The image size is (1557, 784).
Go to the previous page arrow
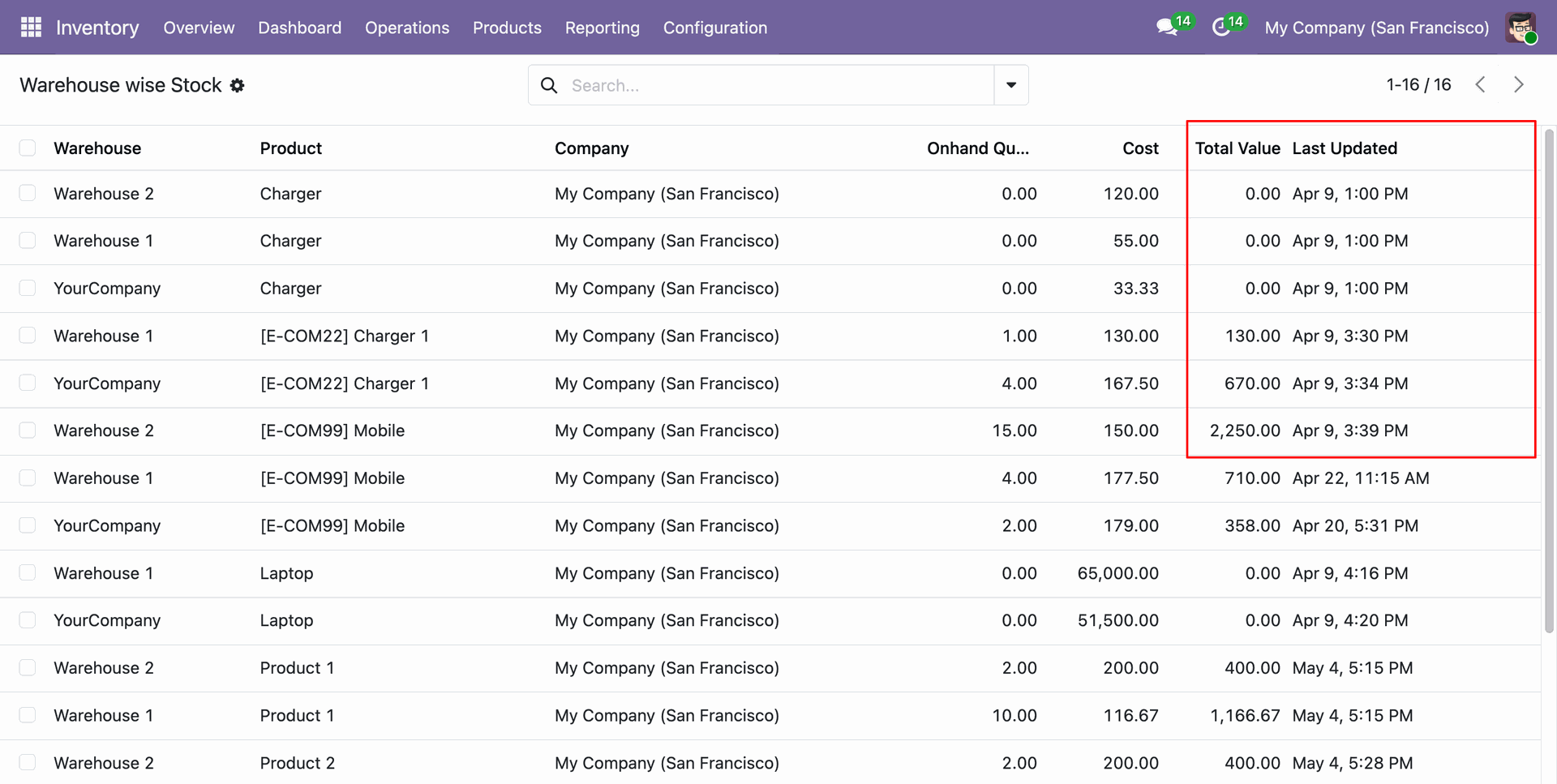click(x=1480, y=84)
